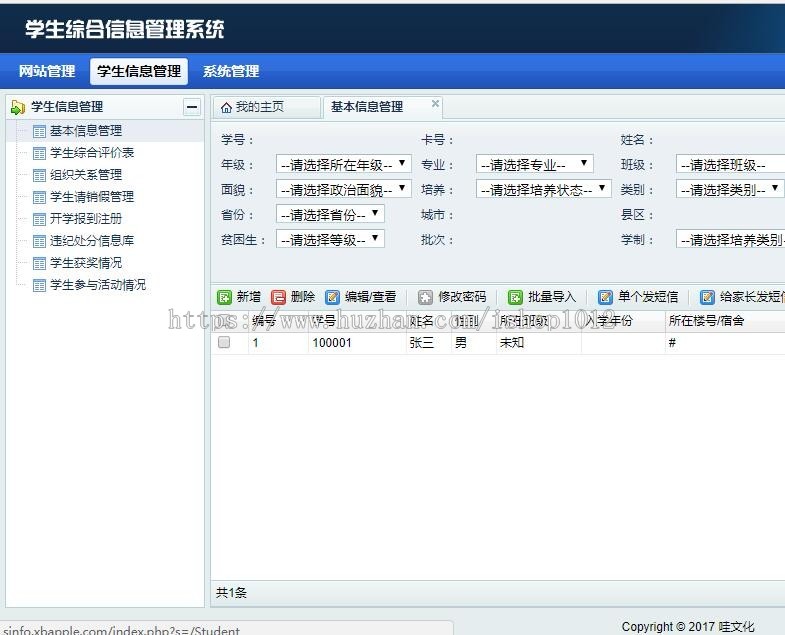Open 学生参与活动情况 in the sidebar

coord(98,285)
